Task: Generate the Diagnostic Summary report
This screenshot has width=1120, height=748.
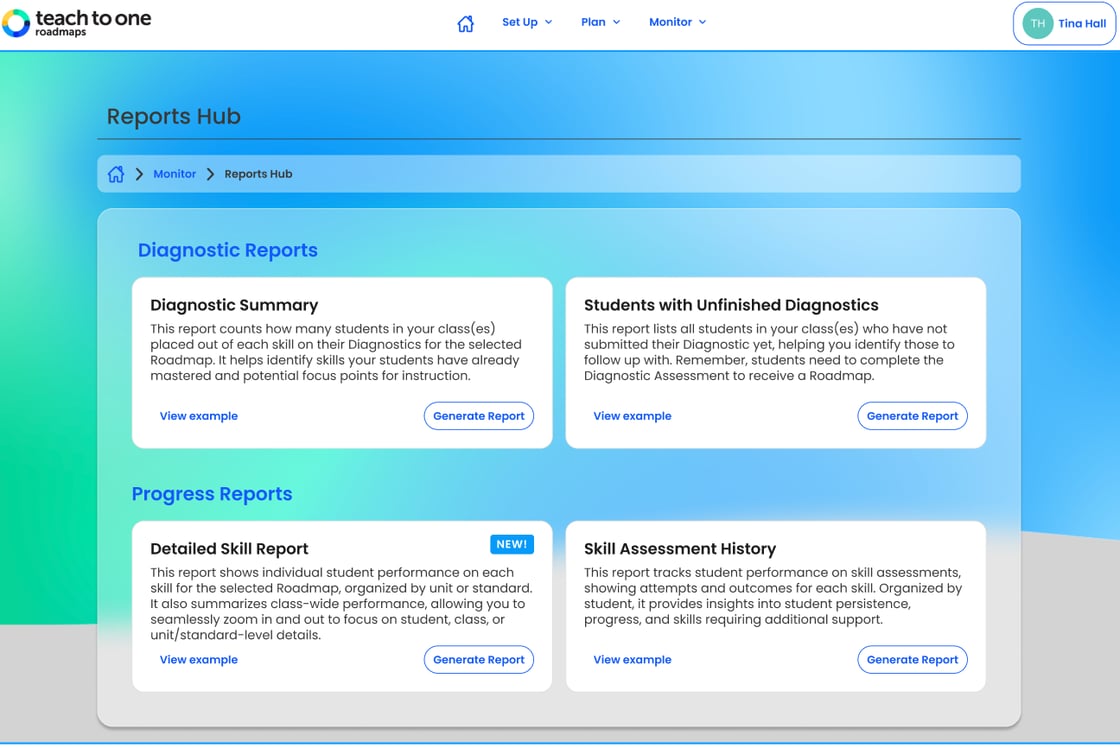Action: pos(479,416)
